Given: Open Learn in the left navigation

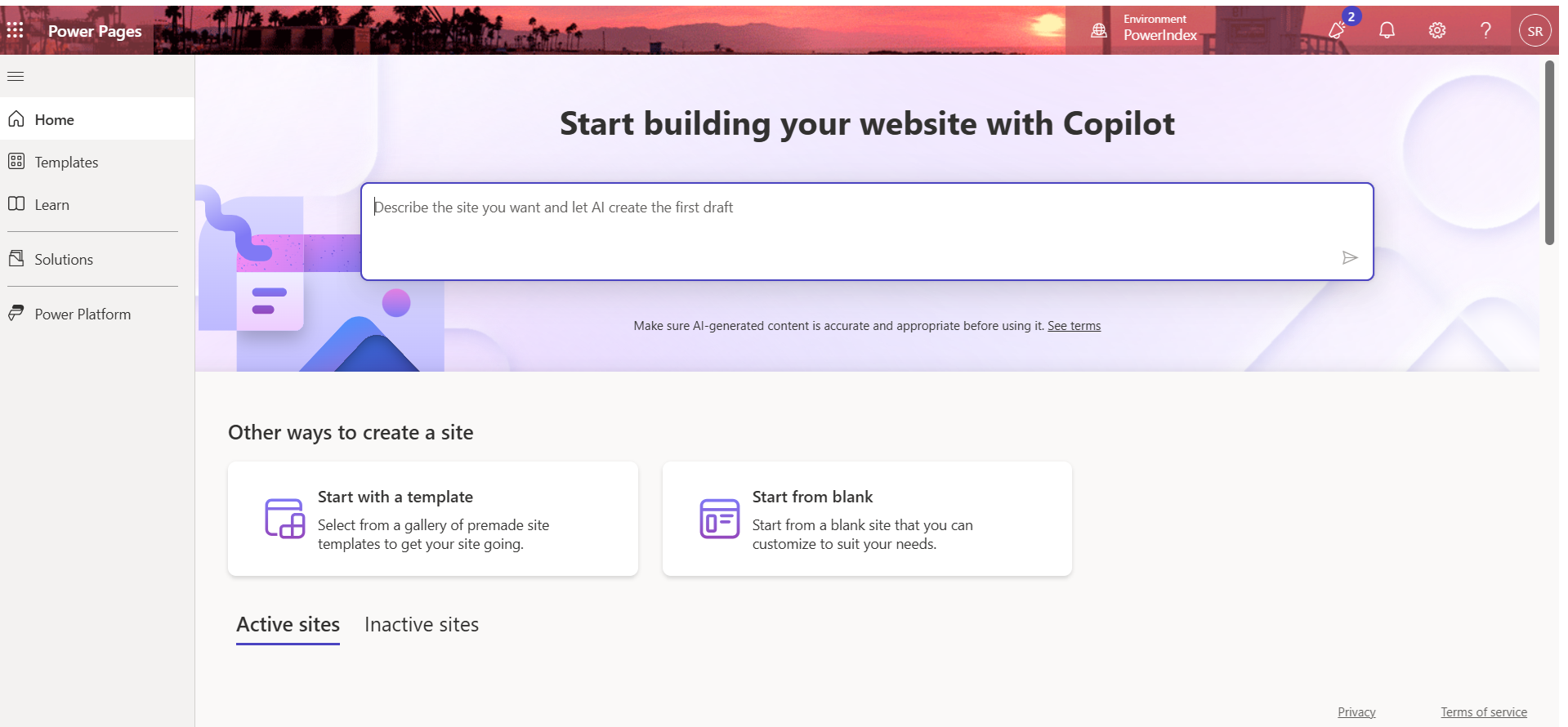Looking at the screenshot, I should pyautogui.click(x=51, y=204).
